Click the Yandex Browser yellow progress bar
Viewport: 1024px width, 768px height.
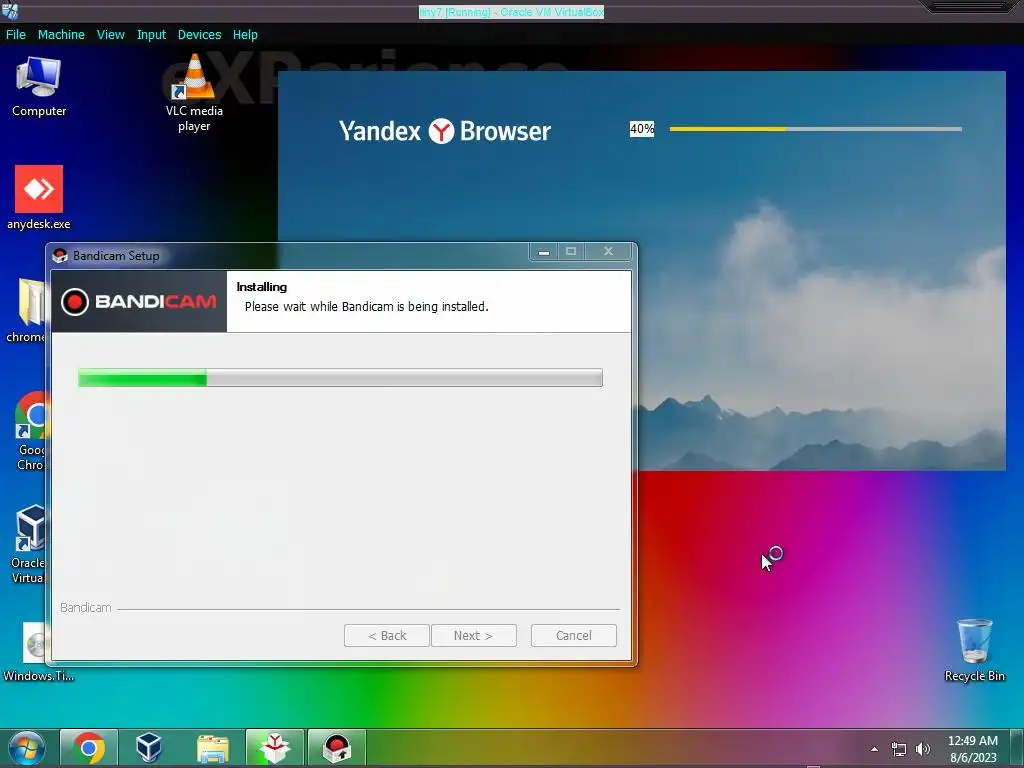[816, 129]
